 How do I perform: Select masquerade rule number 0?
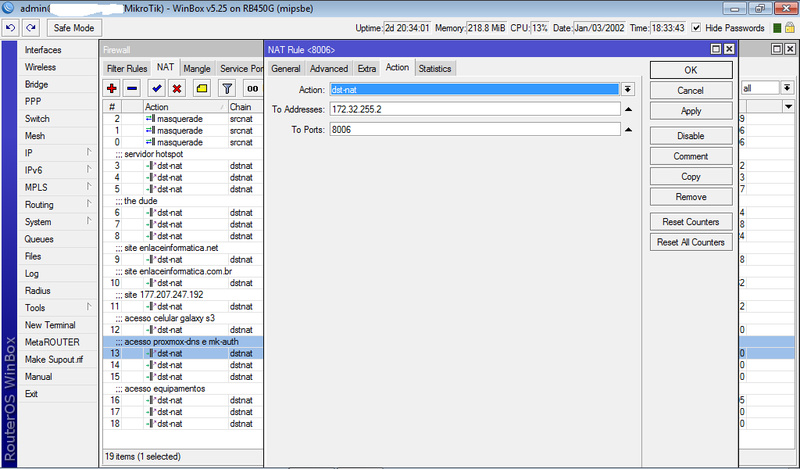click(183, 142)
